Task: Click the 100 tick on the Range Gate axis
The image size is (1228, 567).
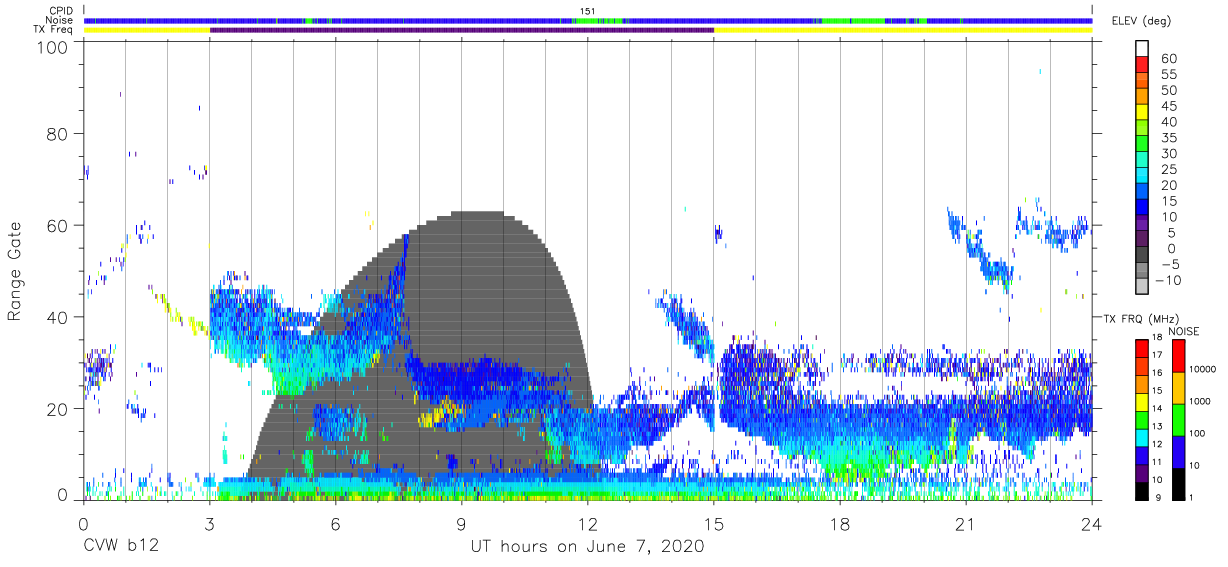Action: (x=54, y=47)
